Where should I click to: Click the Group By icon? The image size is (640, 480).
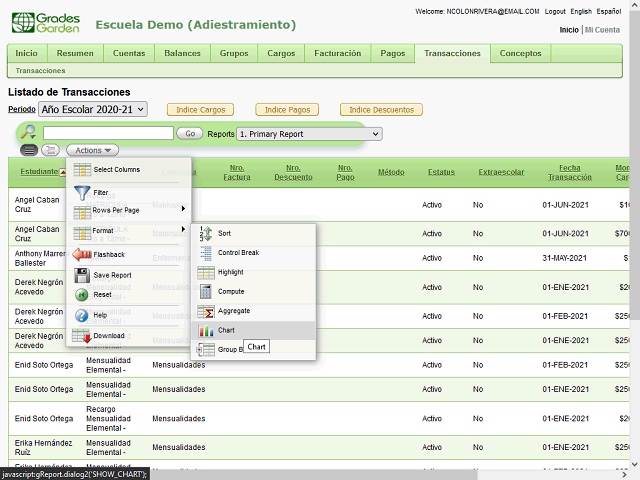tap(205, 350)
